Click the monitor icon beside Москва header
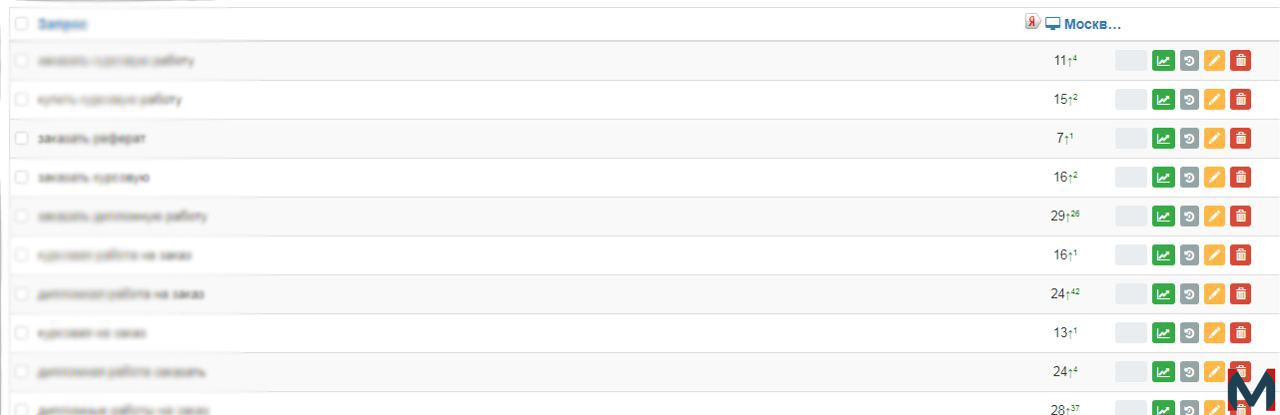The width and height of the screenshot is (1280, 415). (1052, 23)
